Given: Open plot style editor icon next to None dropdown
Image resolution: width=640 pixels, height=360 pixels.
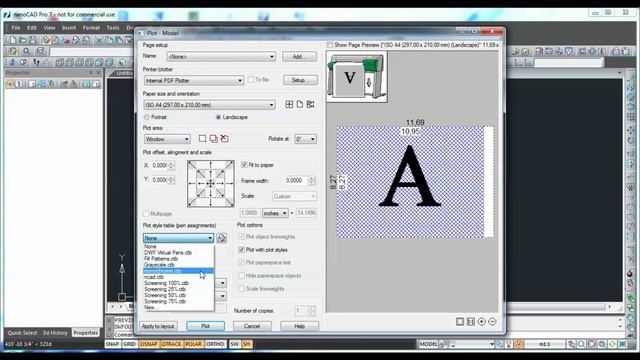Looking at the screenshot, I should point(222,238).
